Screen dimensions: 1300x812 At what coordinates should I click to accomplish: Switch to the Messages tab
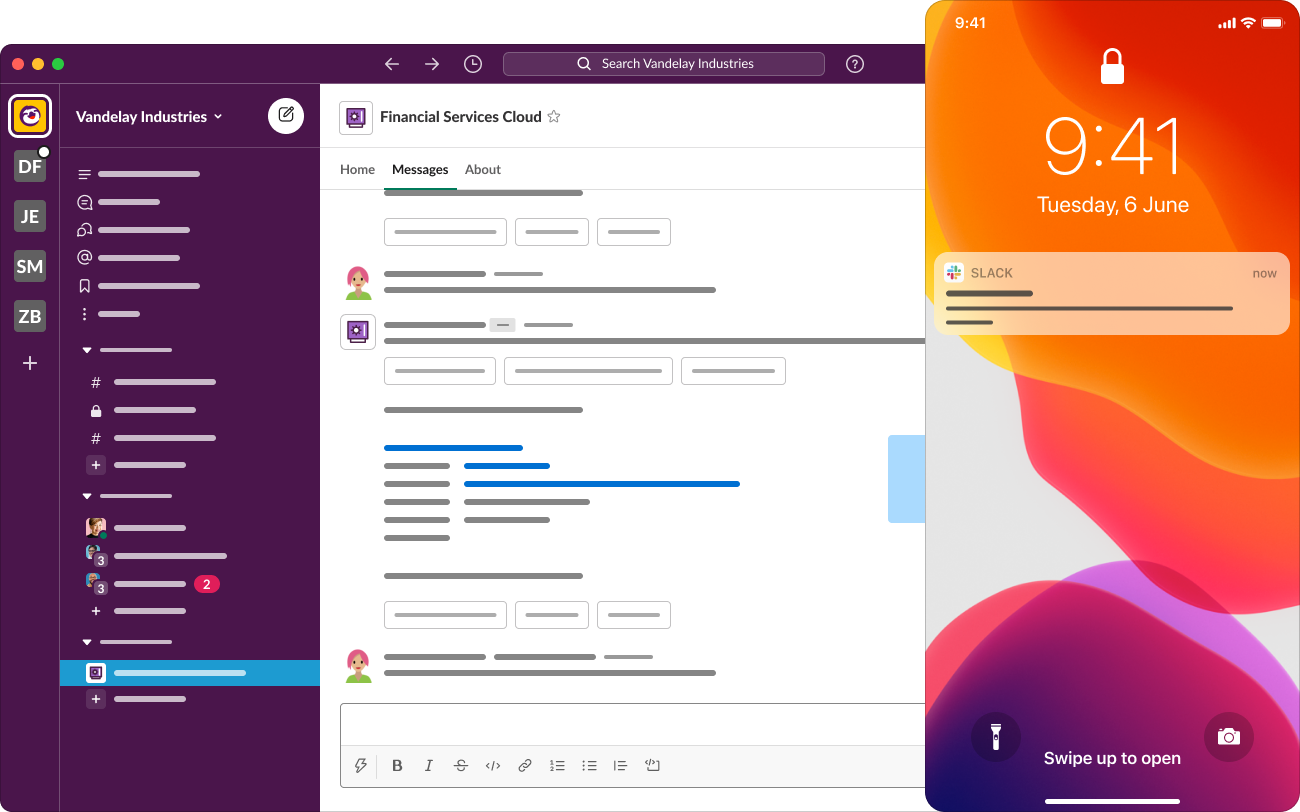[x=420, y=170]
